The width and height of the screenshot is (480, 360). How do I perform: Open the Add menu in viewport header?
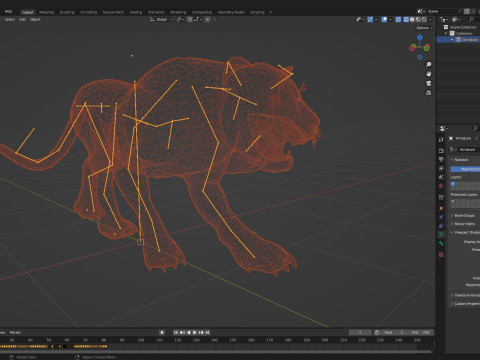(x=22, y=19)
